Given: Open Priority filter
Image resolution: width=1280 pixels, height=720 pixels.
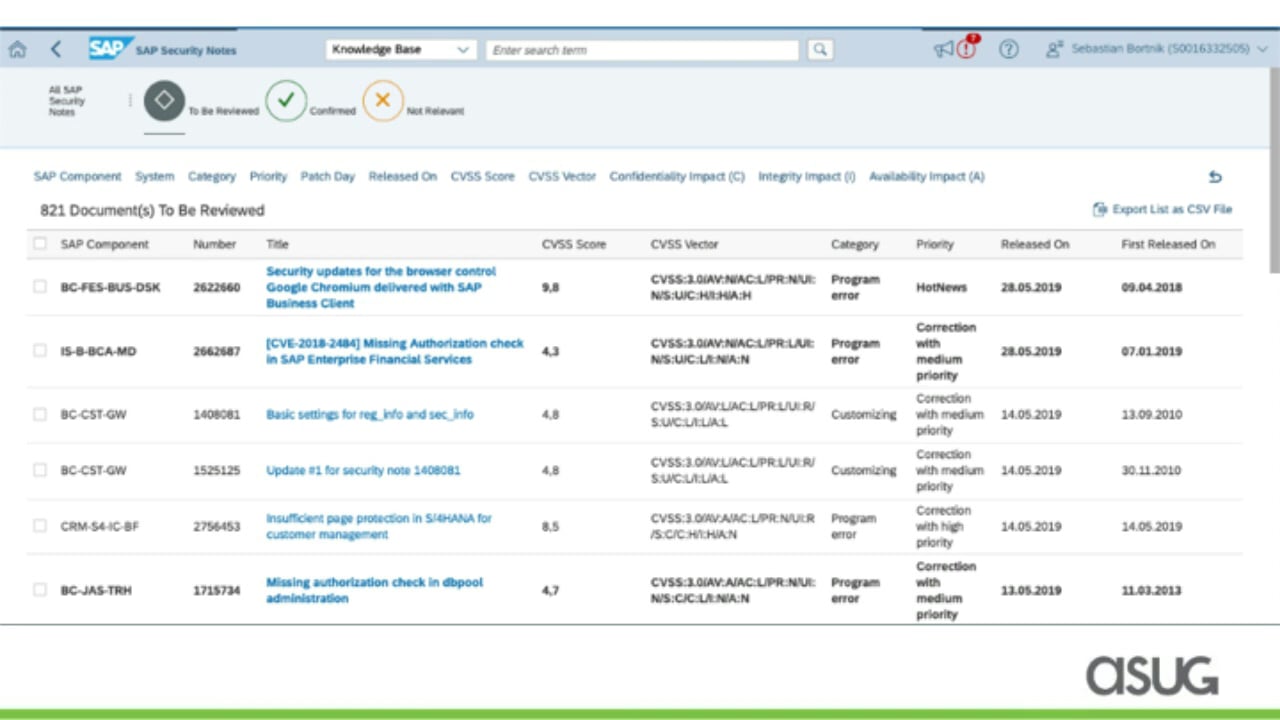Looking at the screenshot, I should click(268, 176).
